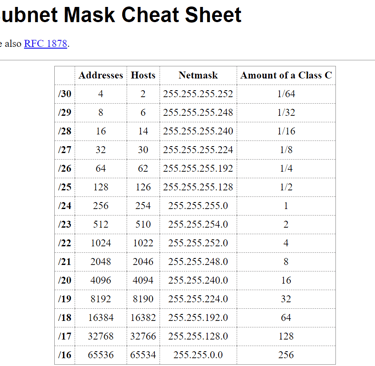
Task: Click the 65534 hosts cell
Action: tap(143, 355)
